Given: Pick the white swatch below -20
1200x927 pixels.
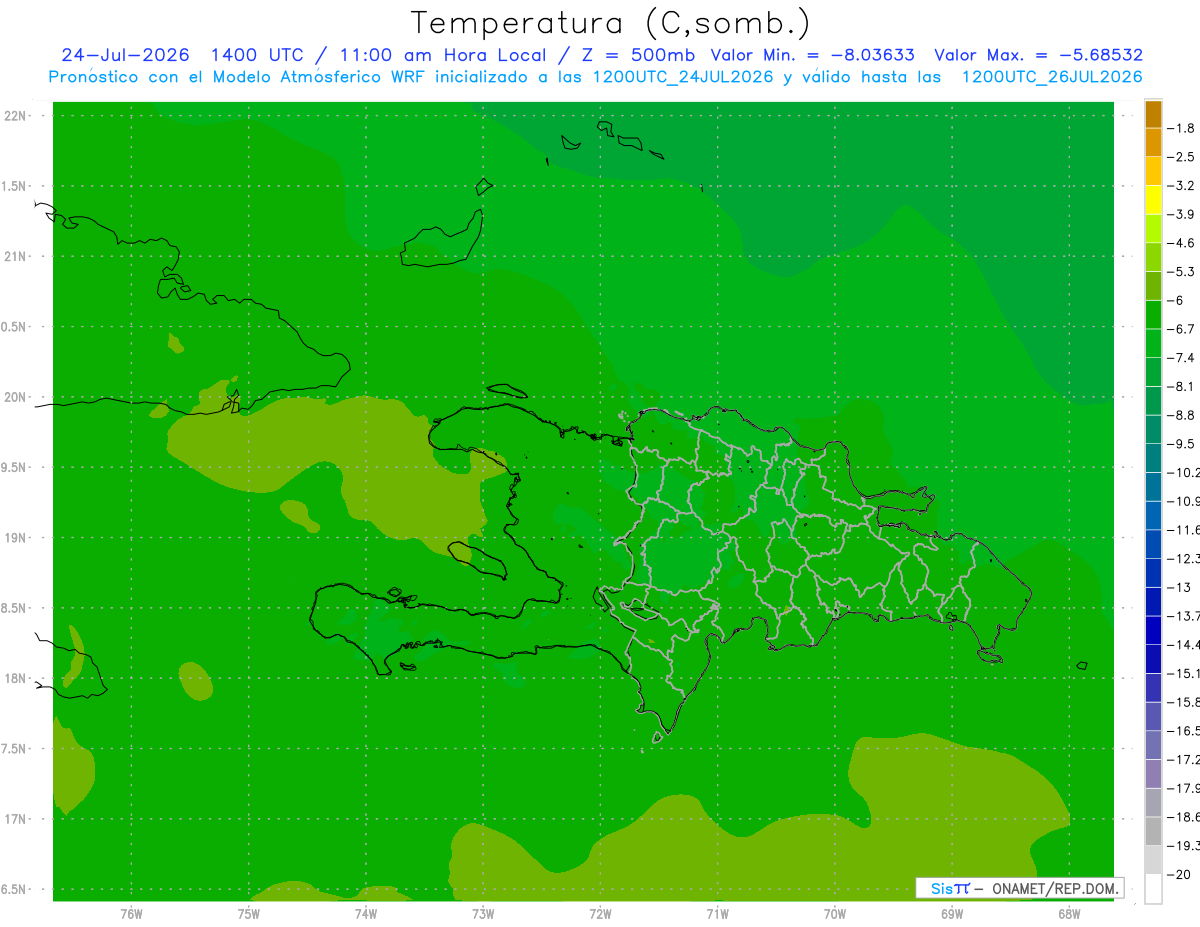Looking at the screenshot, I should 1153,889.
